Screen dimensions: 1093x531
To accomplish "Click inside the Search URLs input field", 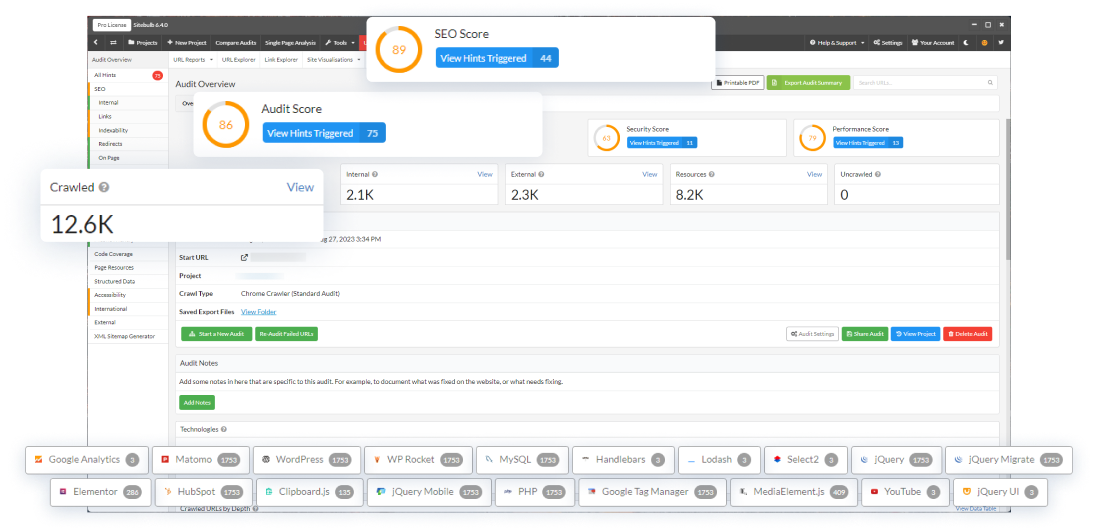I will pyautogui.click(x=920, y=83).
